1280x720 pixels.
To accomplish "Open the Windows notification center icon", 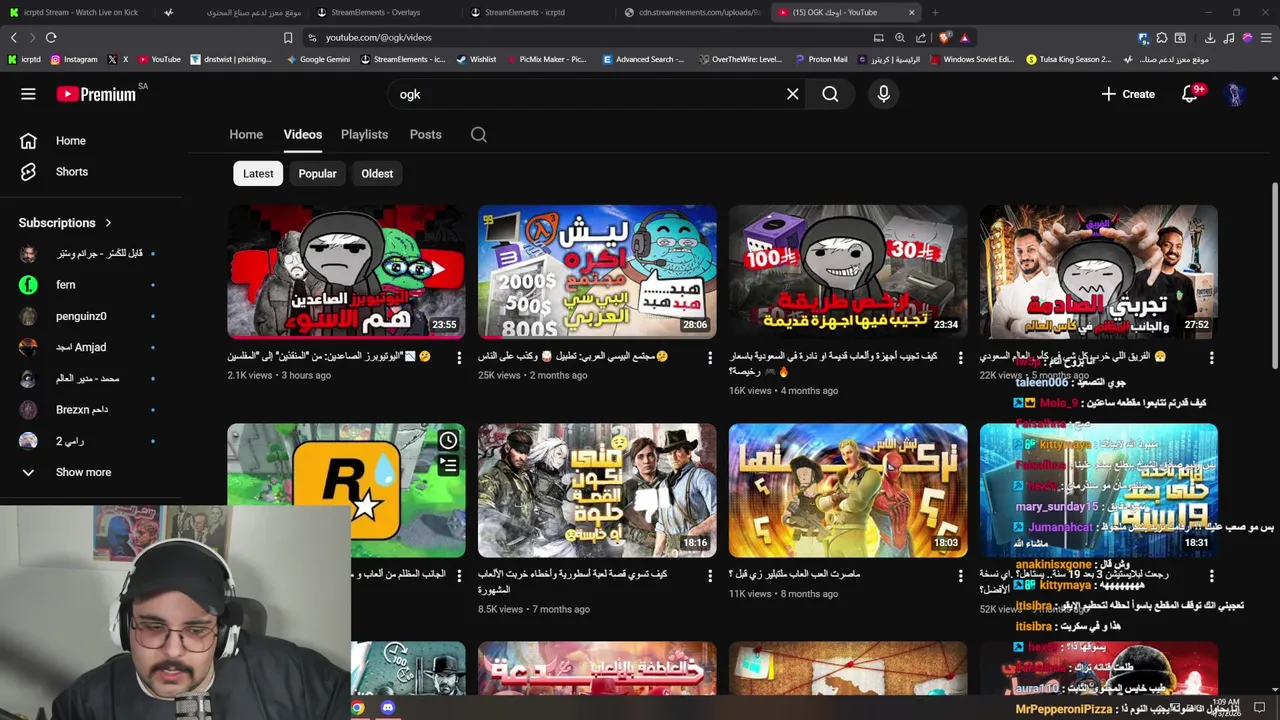I will click(x=1260, y=708).
